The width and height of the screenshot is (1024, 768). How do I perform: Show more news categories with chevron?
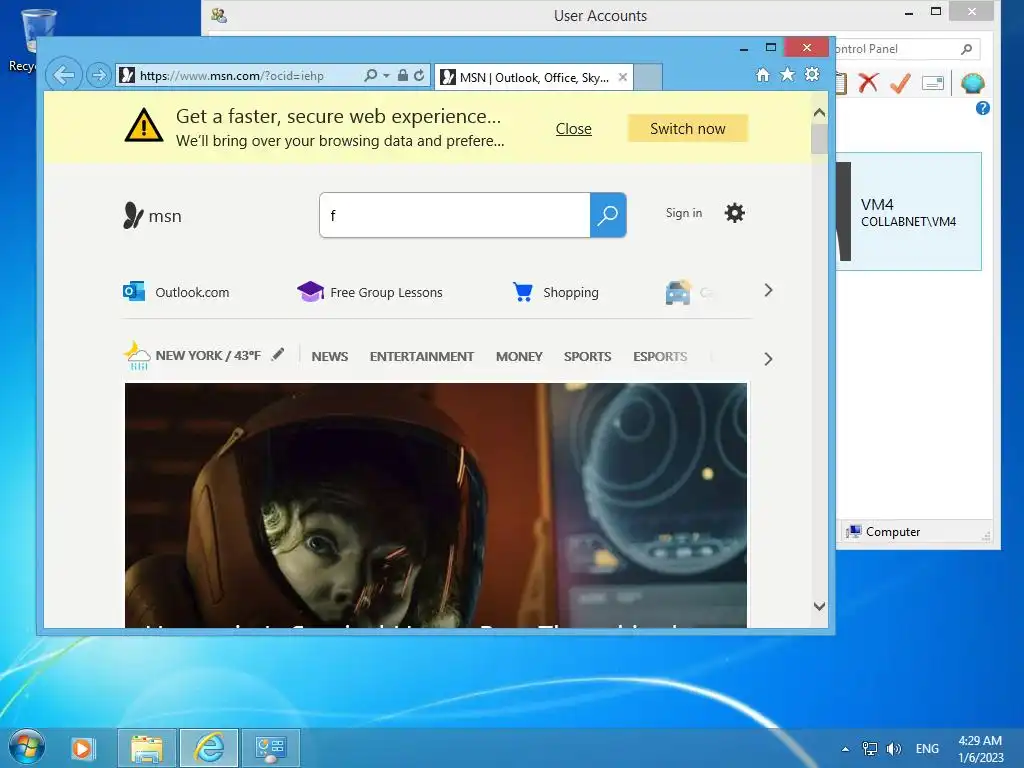coord(768,359)
